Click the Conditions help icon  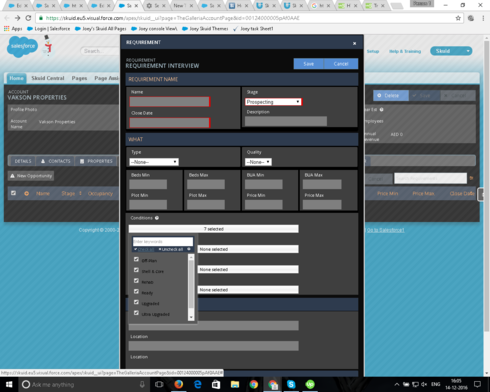(157, 218)
